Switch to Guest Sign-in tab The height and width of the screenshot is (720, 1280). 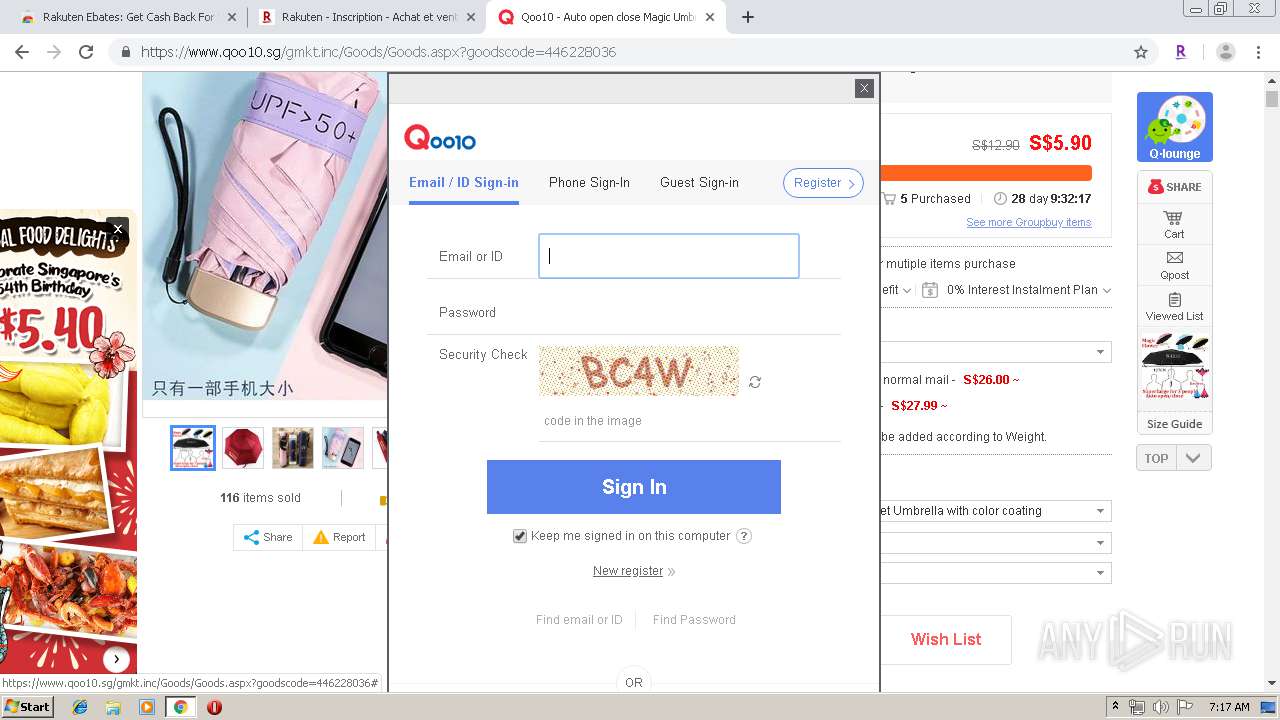pyautogui.click(x=699, y=182)
